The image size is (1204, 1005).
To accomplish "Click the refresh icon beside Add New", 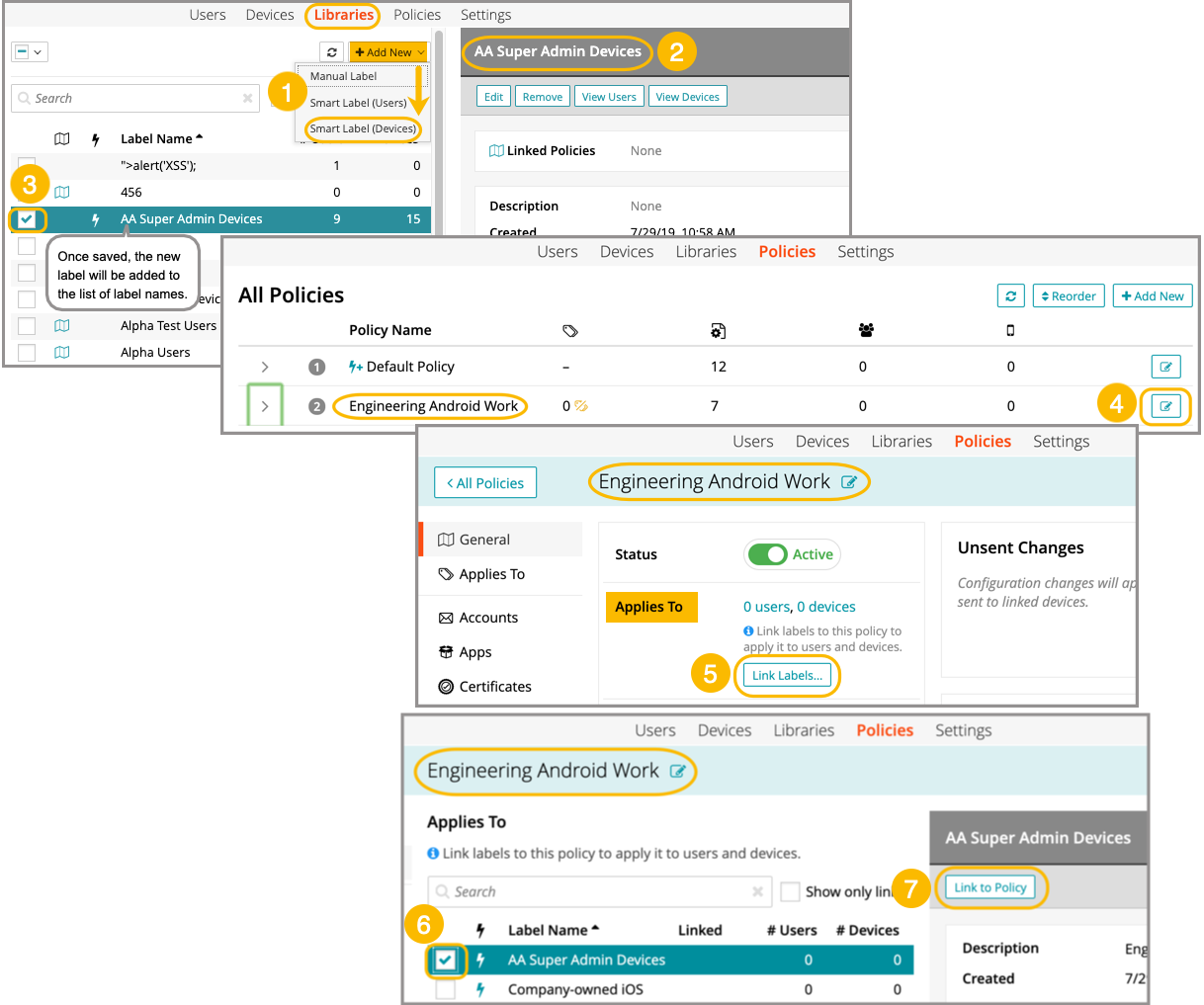I will [x=332, y=52].
